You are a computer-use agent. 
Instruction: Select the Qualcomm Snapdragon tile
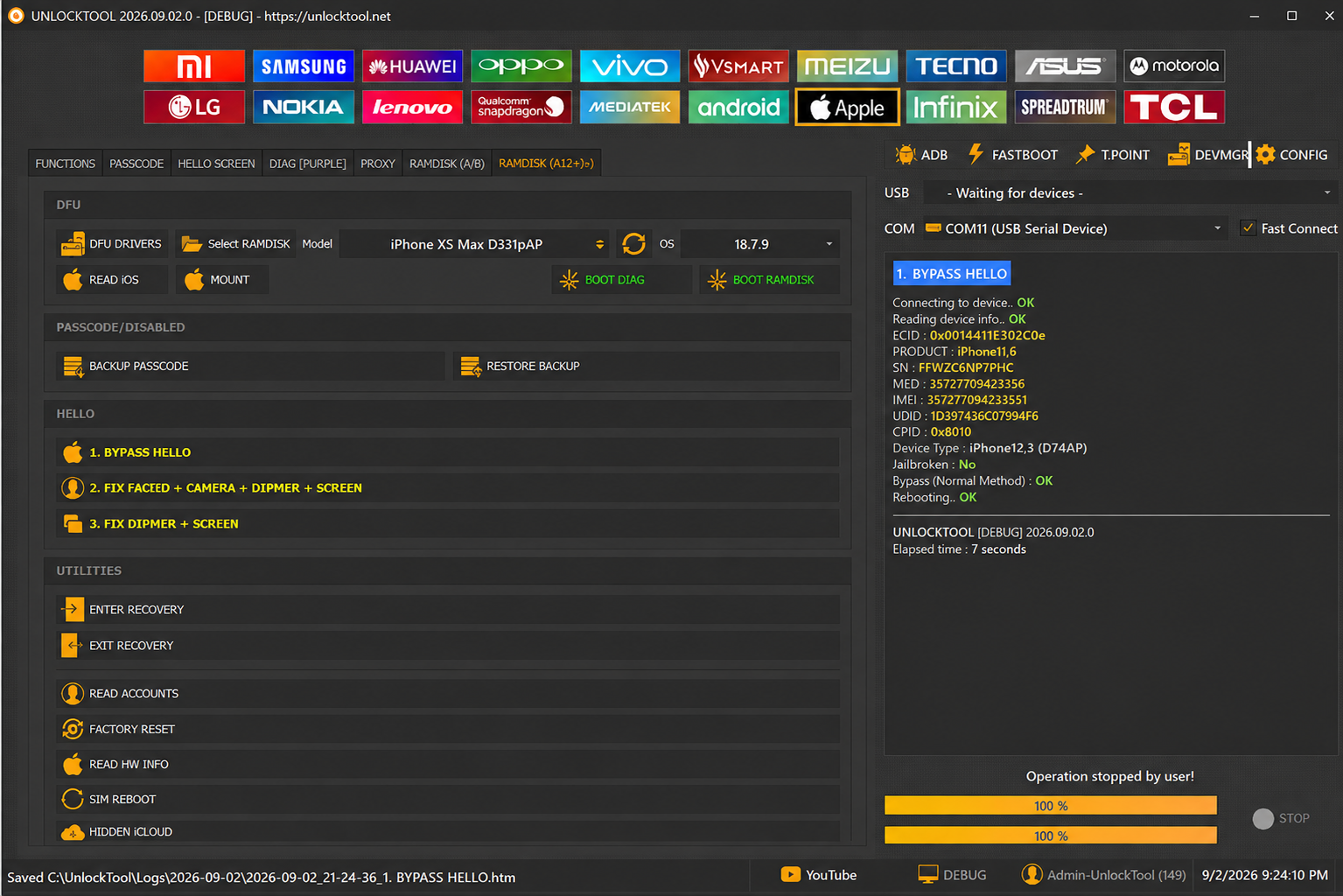pyautogui.click(x=521, y=107)
